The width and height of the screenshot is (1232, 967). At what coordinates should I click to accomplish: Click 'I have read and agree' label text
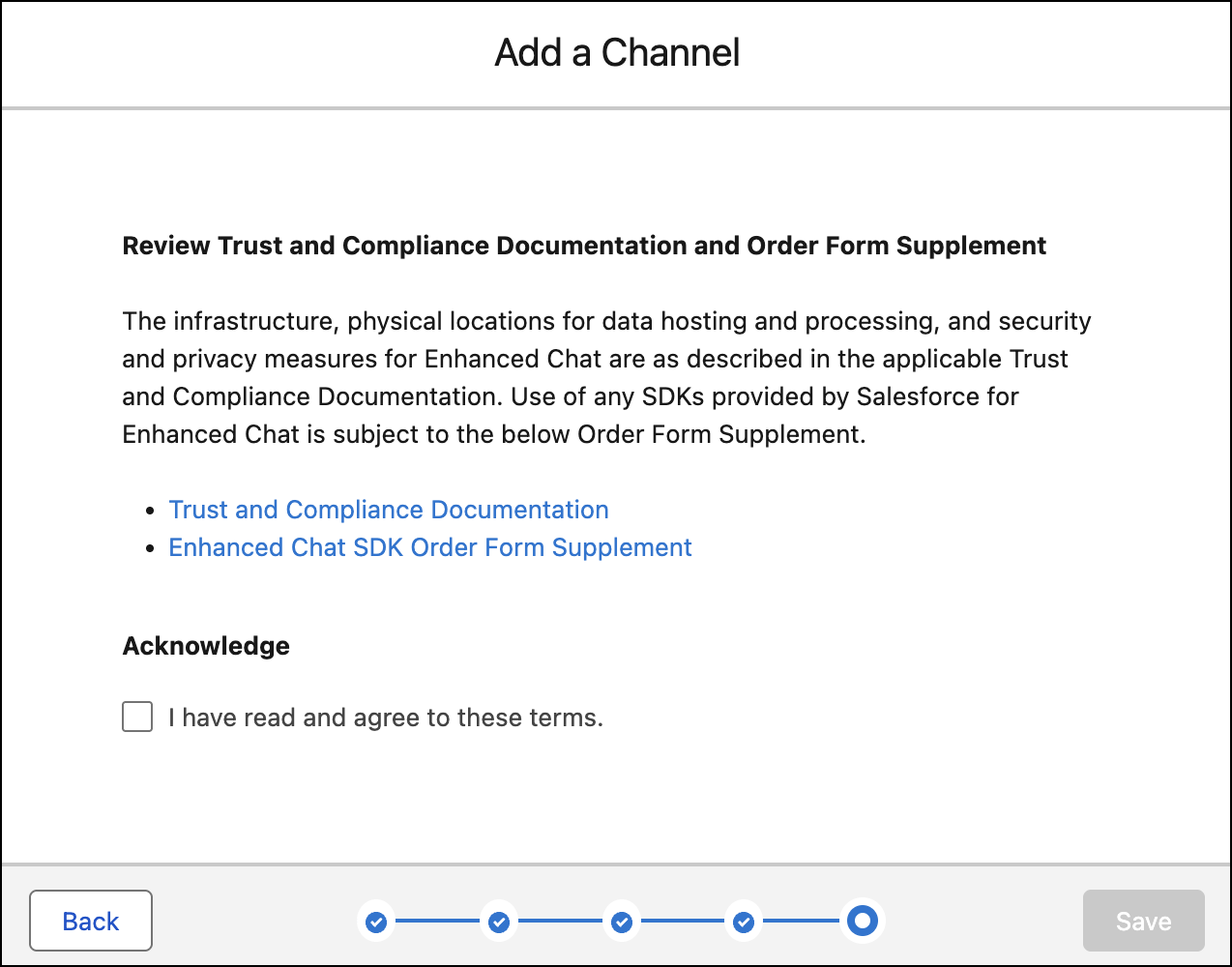(386, 718)
